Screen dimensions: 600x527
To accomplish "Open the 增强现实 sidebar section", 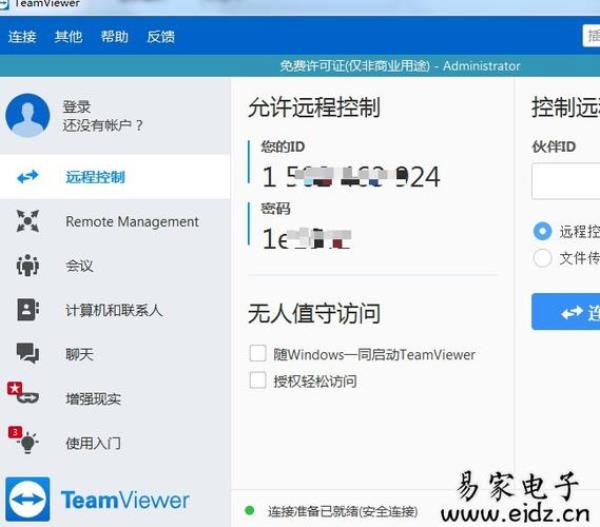I will tap(115, 398).
